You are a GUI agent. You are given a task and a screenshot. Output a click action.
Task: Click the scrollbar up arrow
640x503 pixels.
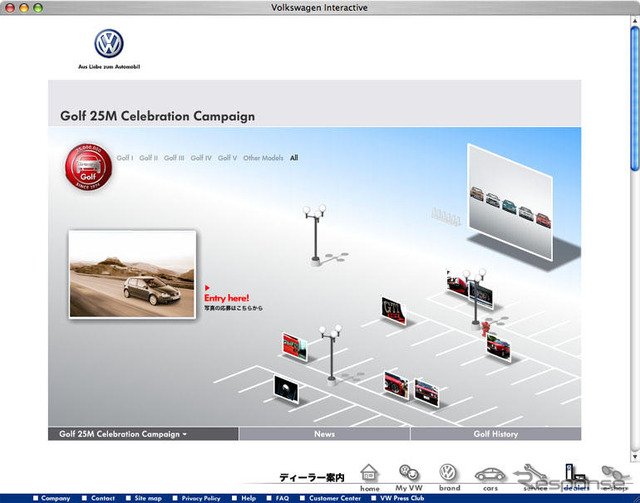[x=635, y=20]
